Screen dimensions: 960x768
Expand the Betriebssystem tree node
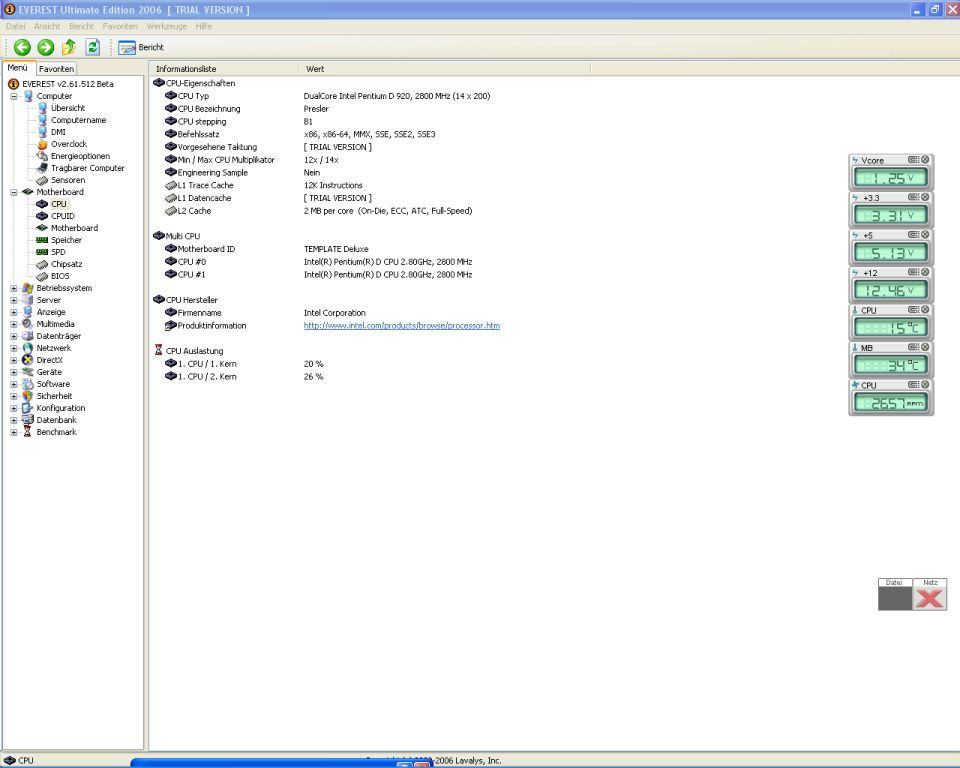tap(13, 288)
